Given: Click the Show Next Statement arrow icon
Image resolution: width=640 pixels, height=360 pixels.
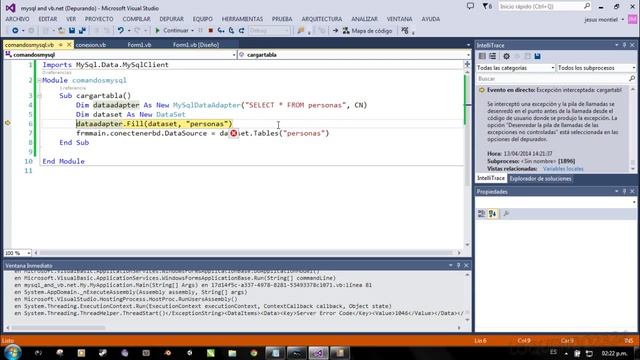Looking at the screenshot, I should coord(335,31).
